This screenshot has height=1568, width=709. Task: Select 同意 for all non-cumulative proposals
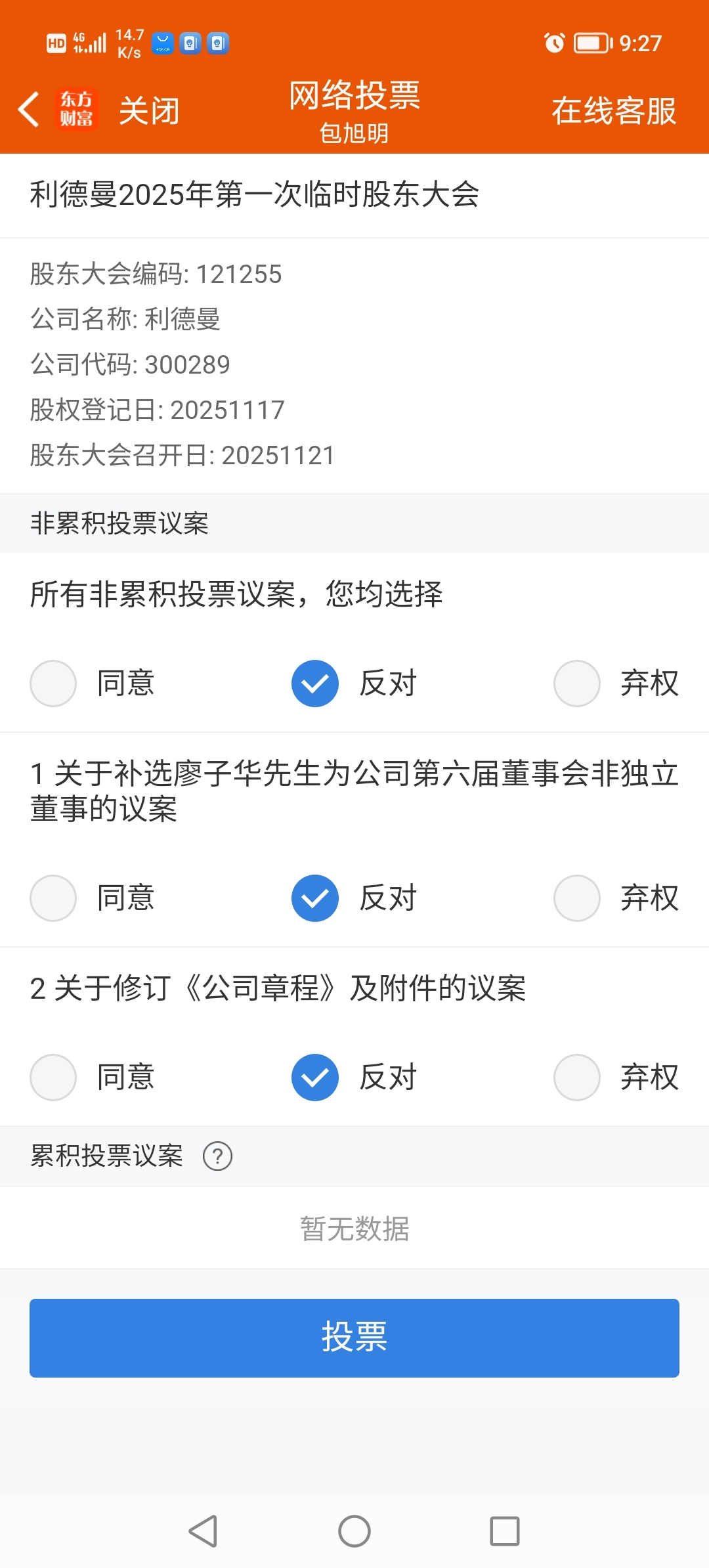[53, 683]
